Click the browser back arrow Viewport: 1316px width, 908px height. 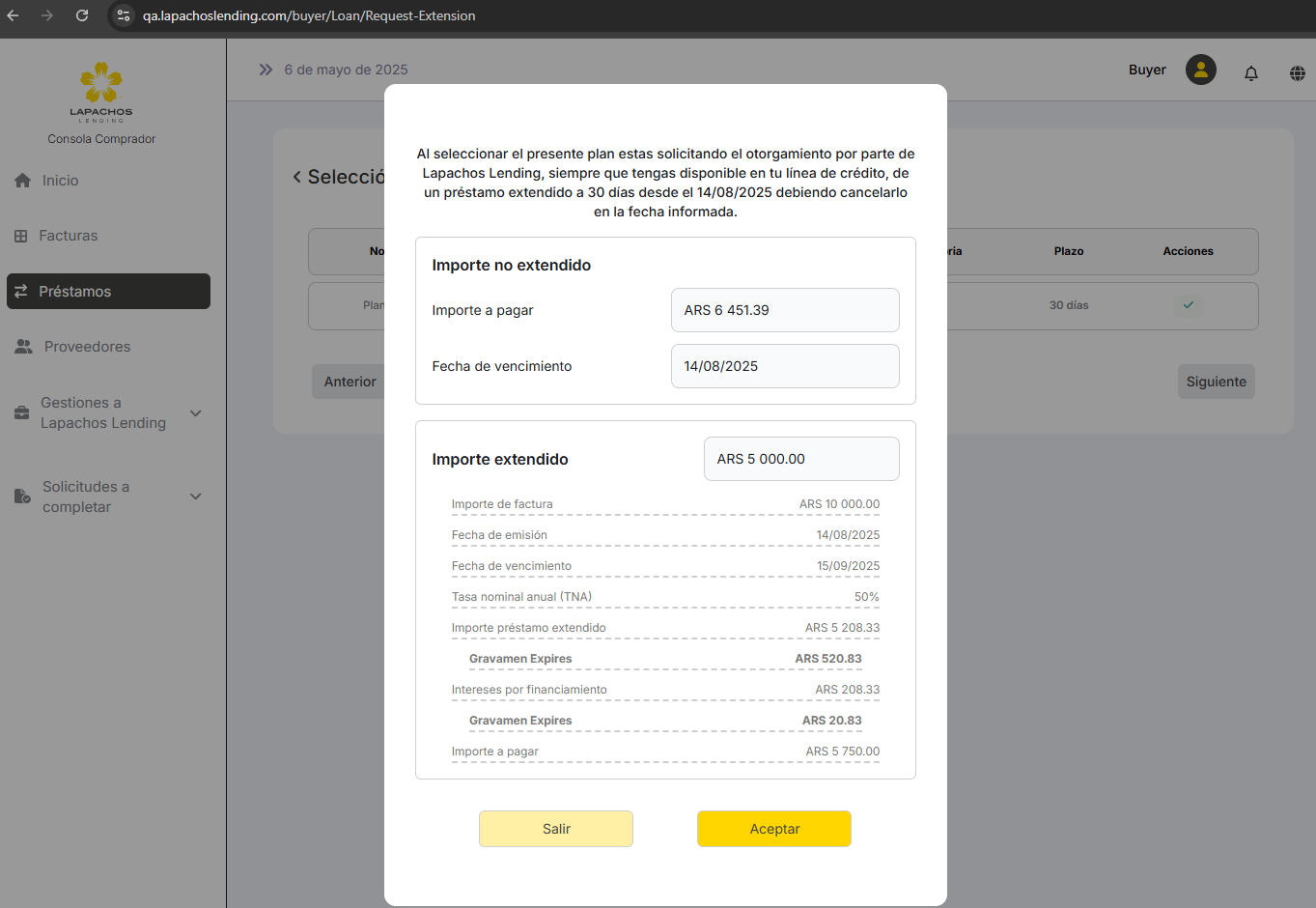pos(14,15)
